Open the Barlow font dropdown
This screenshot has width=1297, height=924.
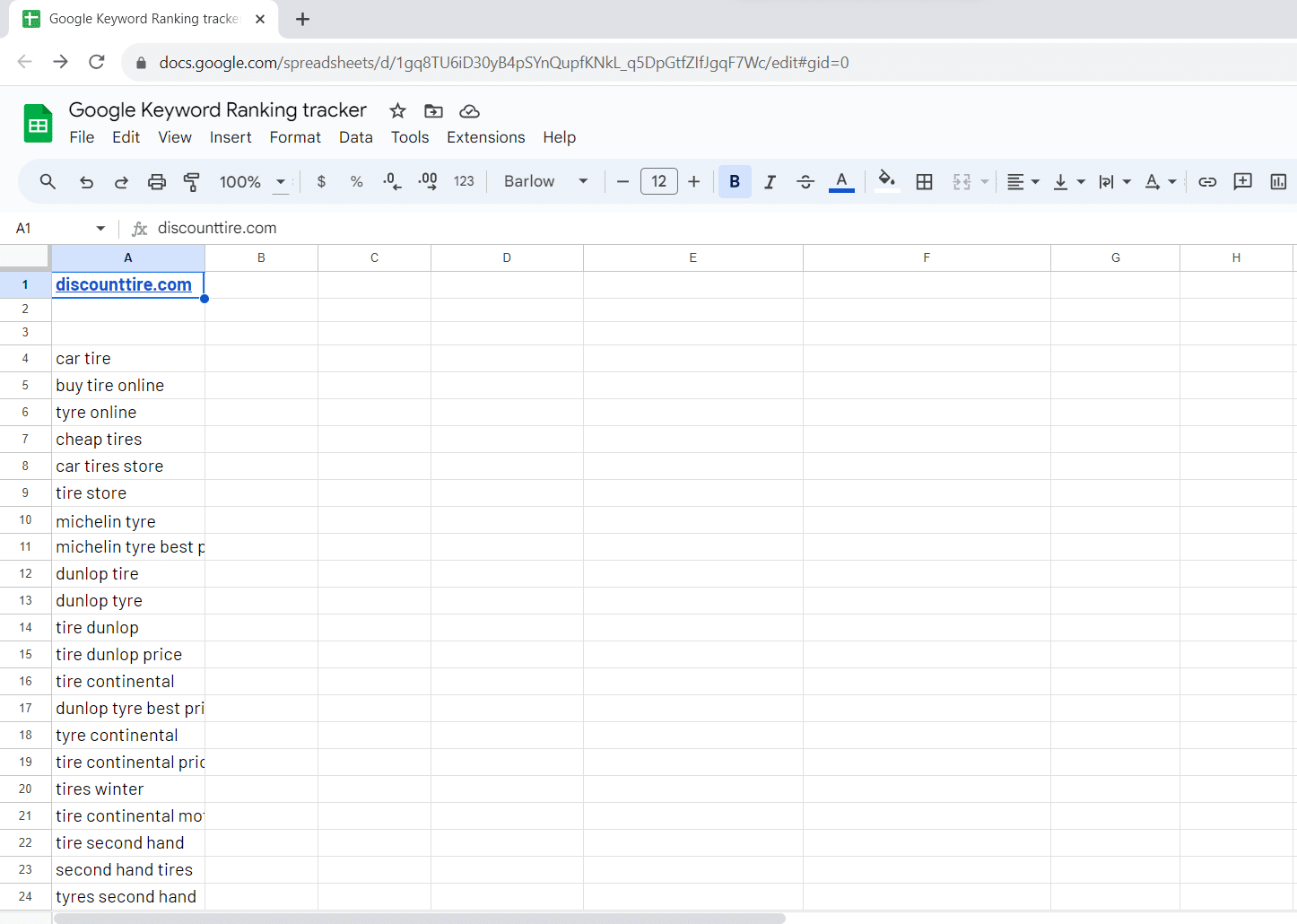pos(545,182)
